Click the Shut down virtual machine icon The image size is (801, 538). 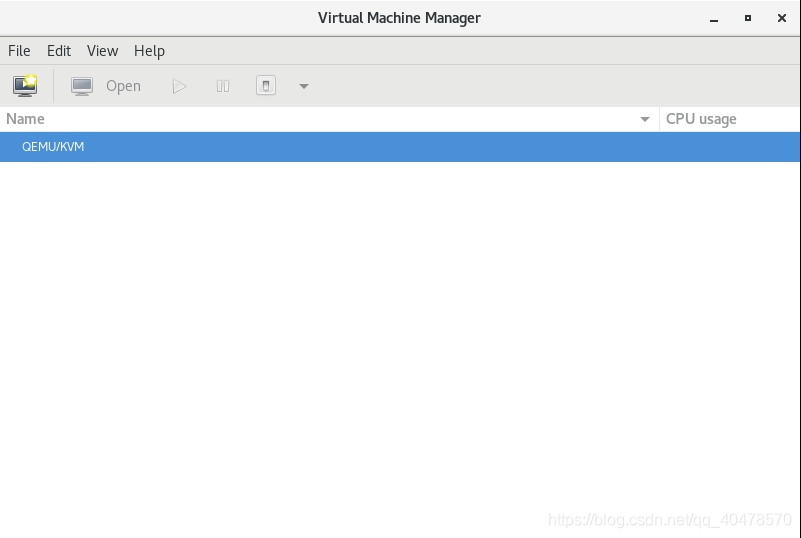click(266, 85)
